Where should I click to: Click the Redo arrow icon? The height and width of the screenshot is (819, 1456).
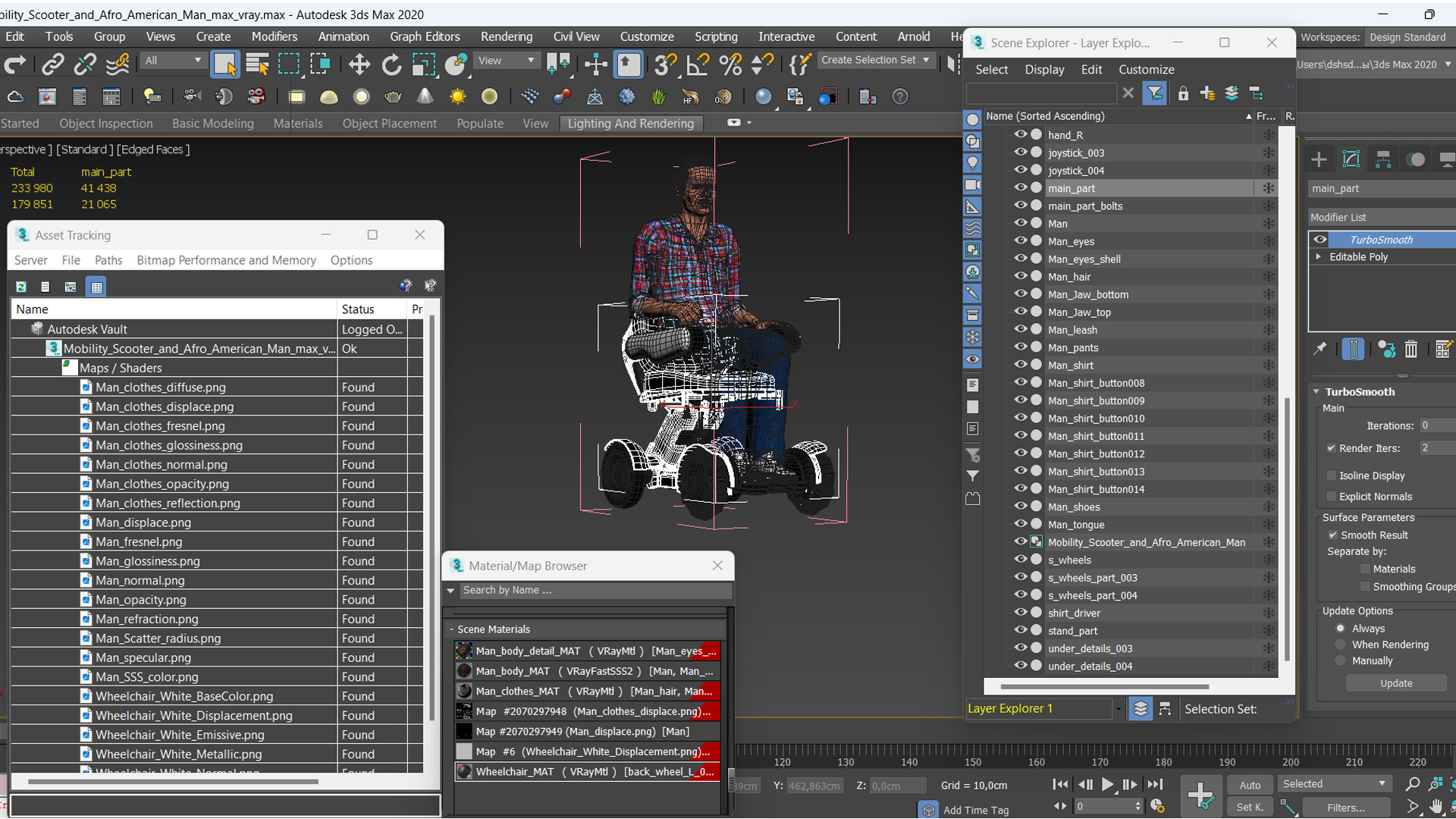pos(15,64)
